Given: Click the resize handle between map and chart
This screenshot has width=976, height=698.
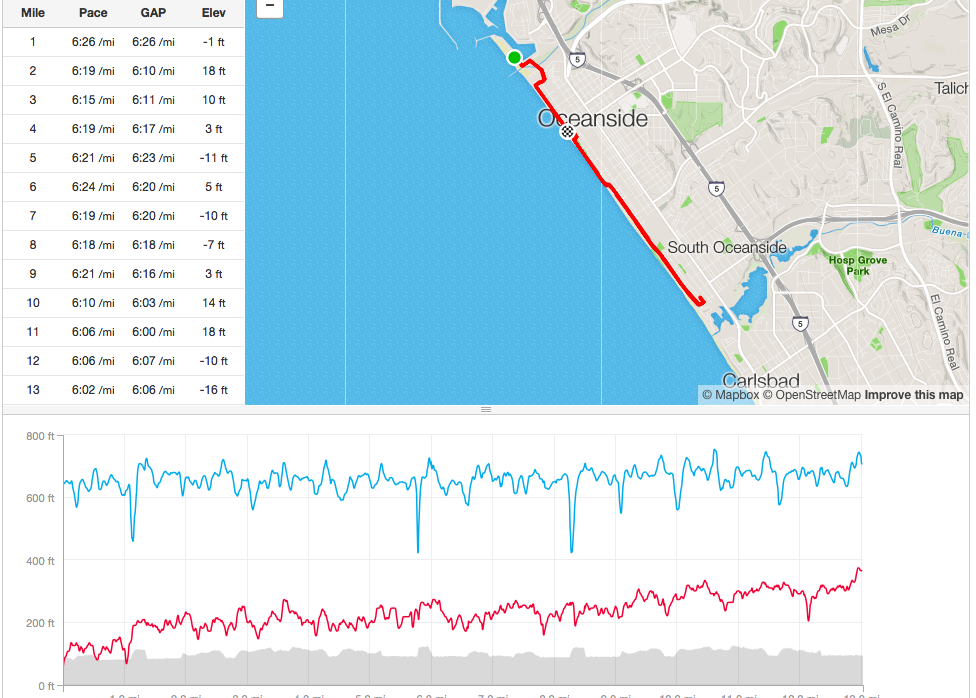Looking at the screenshot, I should [x=487, y=410].
